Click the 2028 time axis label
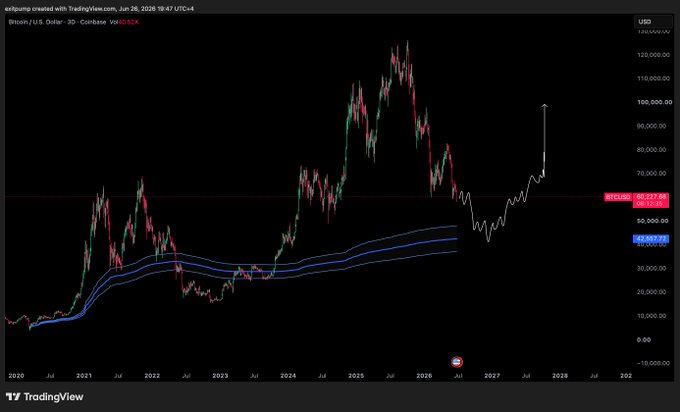This screenshot has height=412, width=680. pos(560,376)
